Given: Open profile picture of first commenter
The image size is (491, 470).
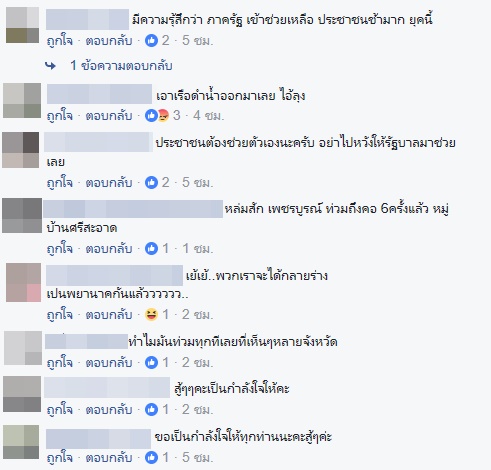Looking at the screenshot, I should (22, 25).
